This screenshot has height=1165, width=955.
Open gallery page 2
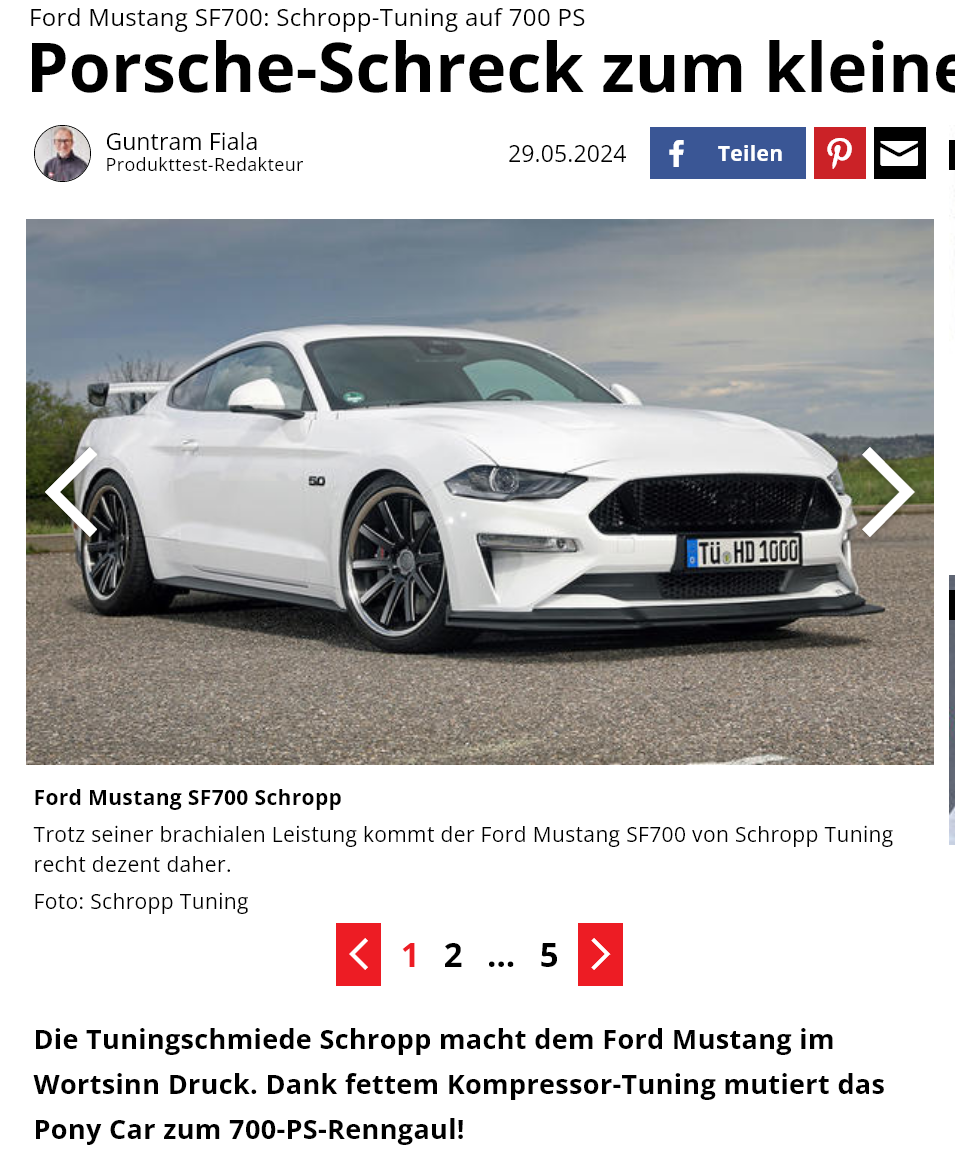(453, 955)
